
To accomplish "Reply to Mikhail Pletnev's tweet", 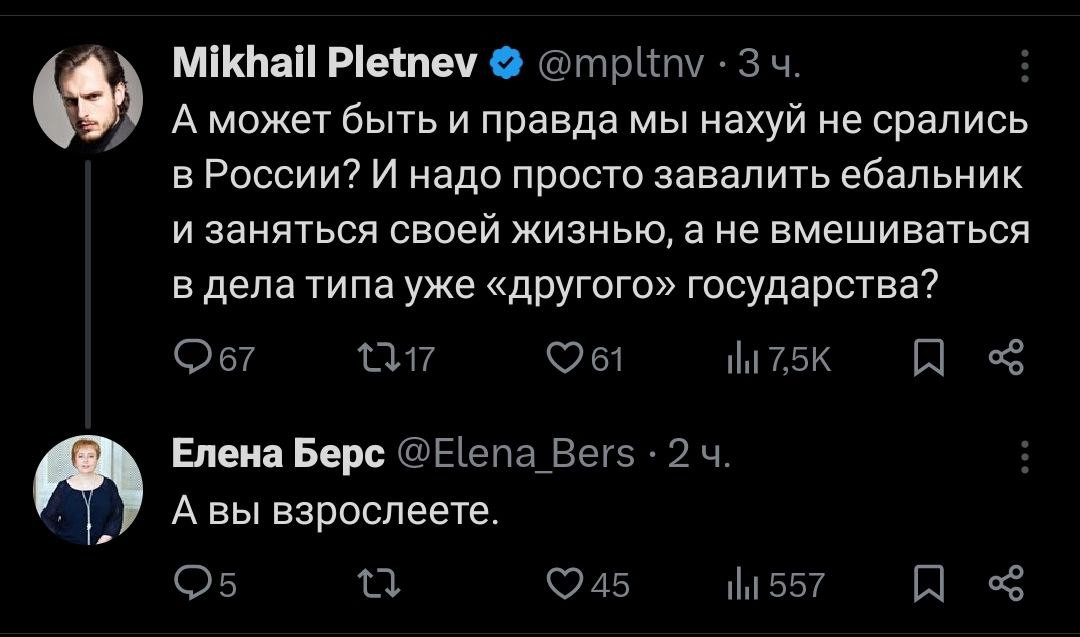I will pos(190,357).
